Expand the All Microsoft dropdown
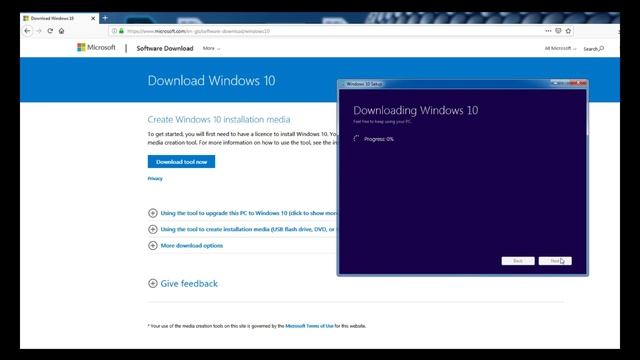 [x=560, y=48]
